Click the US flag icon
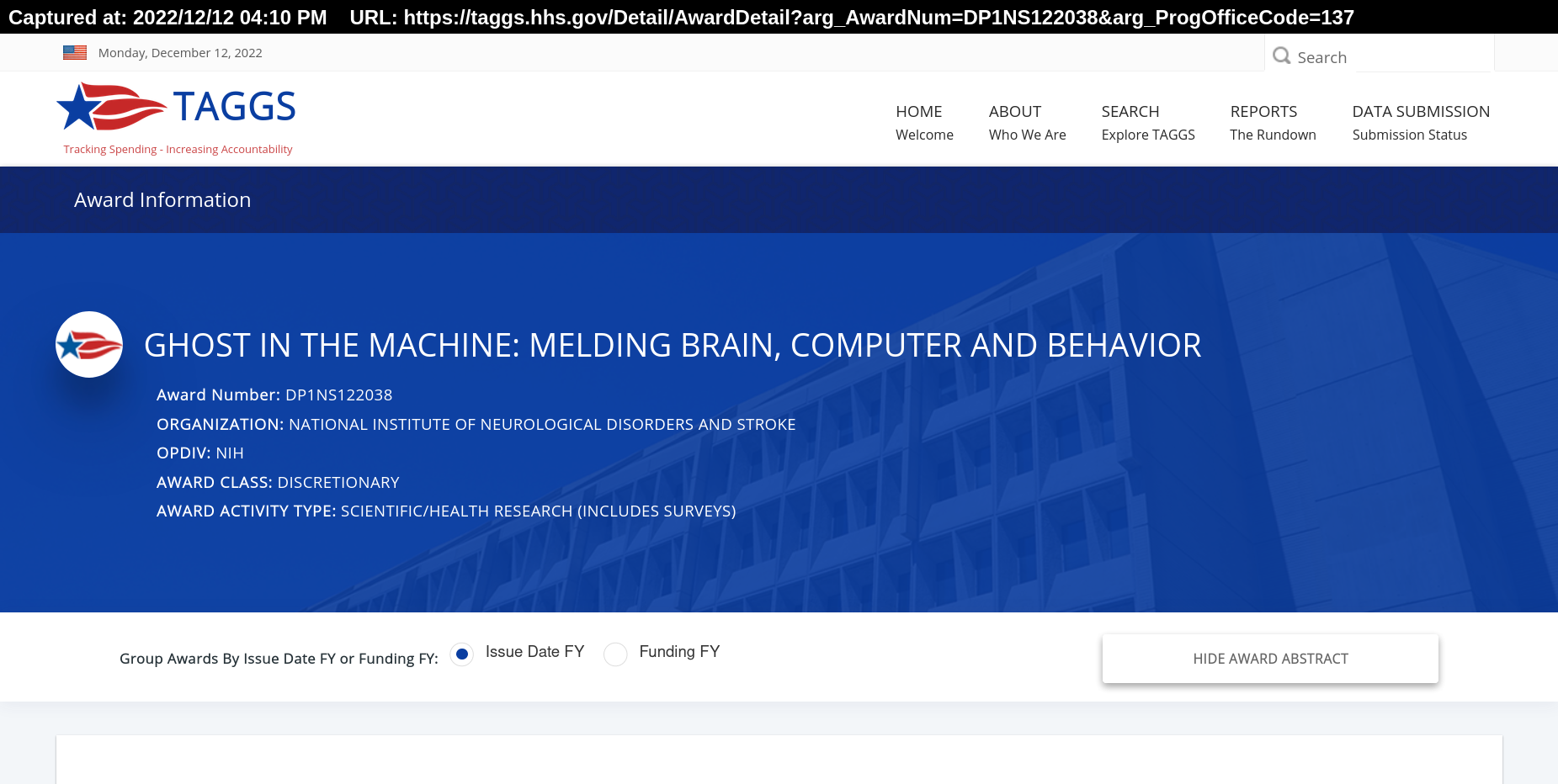The height and width of the screenshot is (784, 1558). (x=75, y=52)
